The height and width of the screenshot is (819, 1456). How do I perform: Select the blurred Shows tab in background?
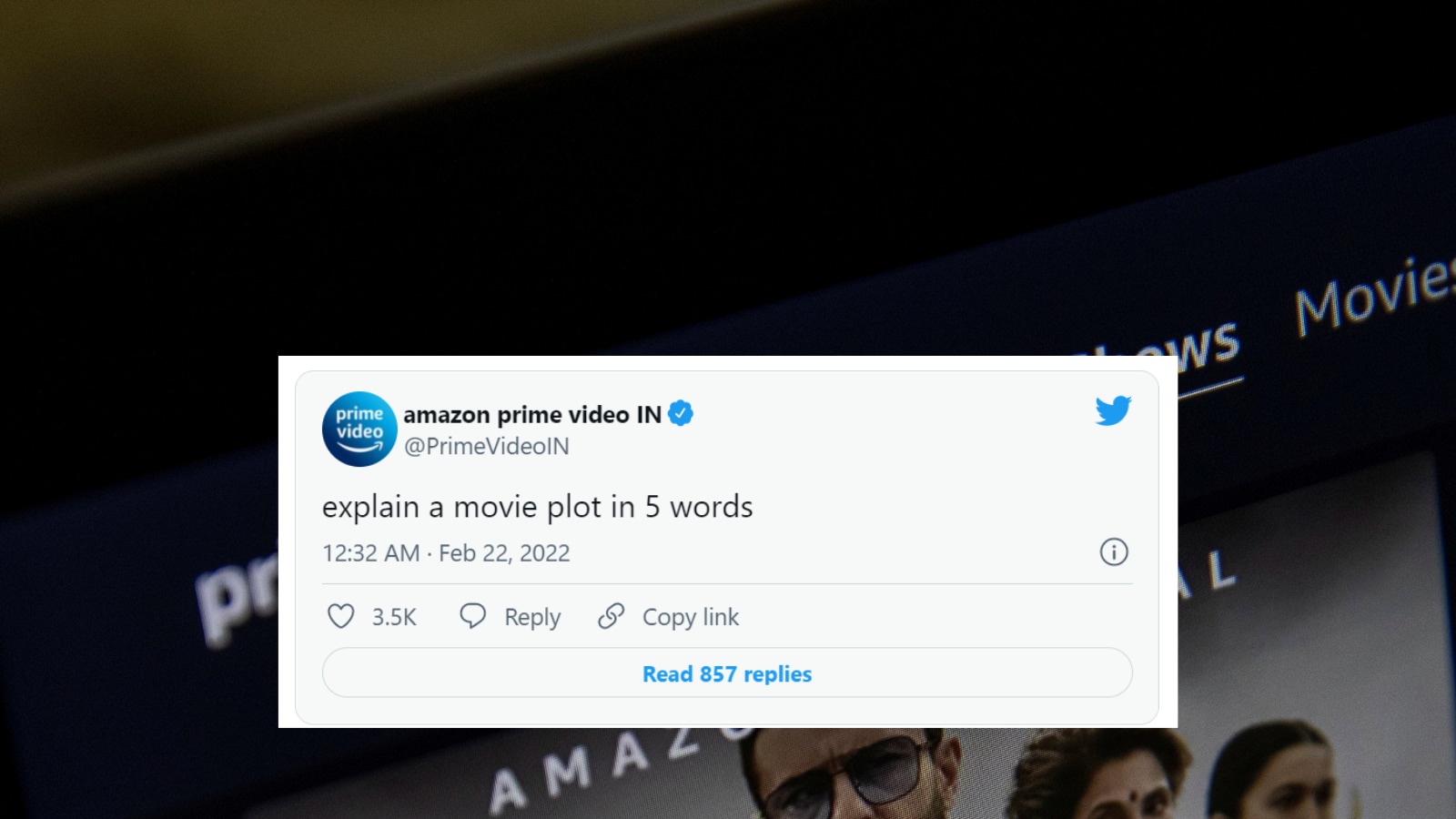pos(1183,350)
